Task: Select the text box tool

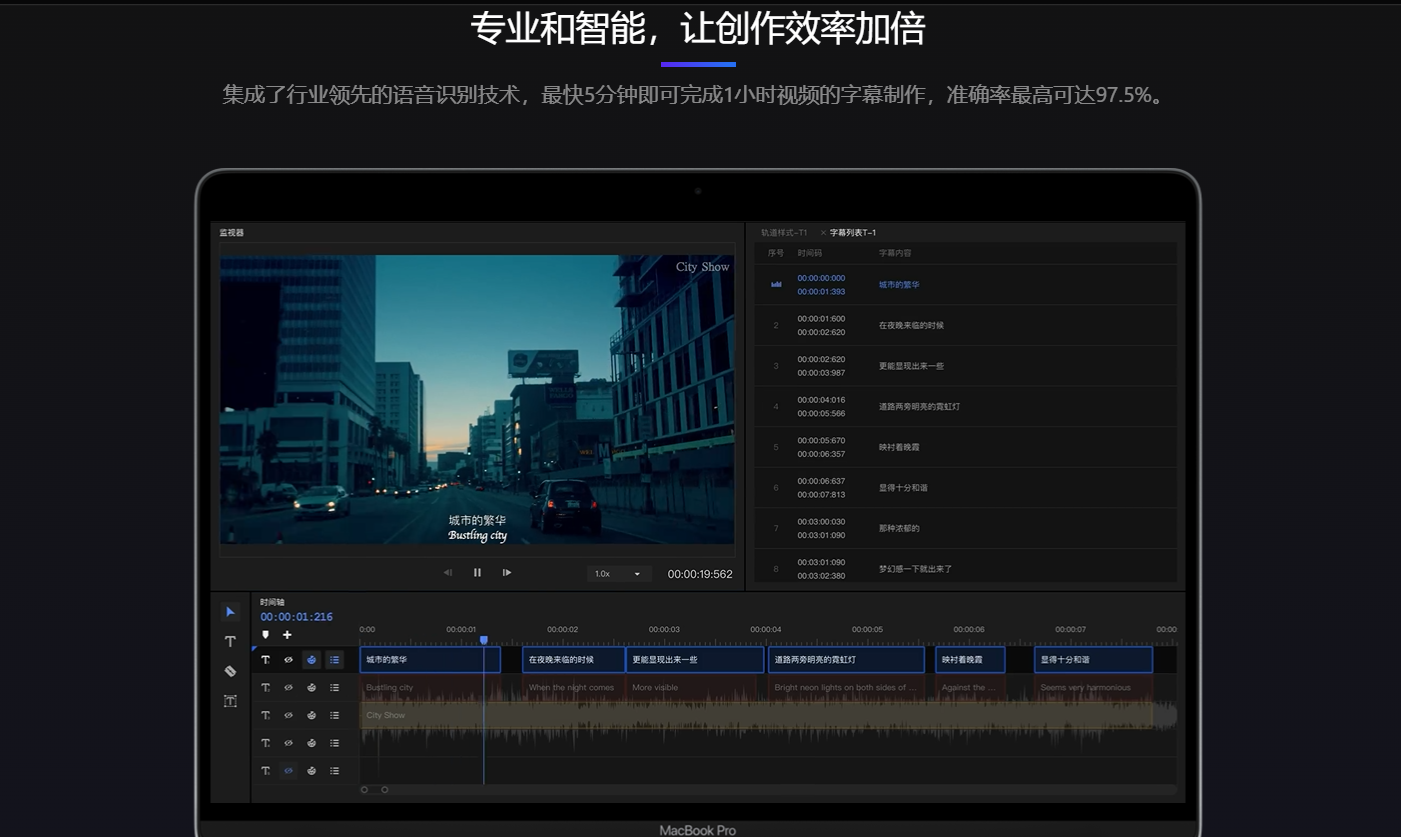Action: click(x=230, y=701)
